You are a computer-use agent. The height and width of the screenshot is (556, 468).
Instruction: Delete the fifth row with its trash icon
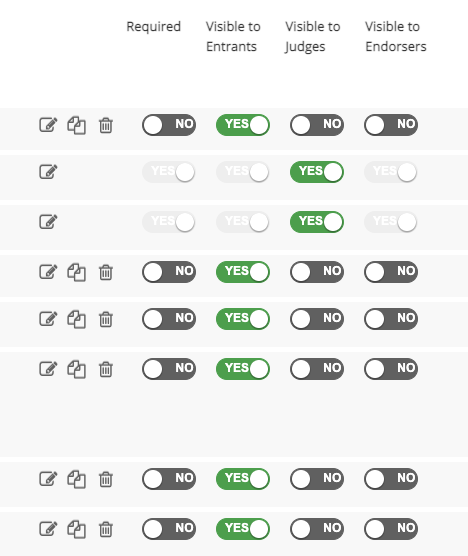click(x=106, y=319)
